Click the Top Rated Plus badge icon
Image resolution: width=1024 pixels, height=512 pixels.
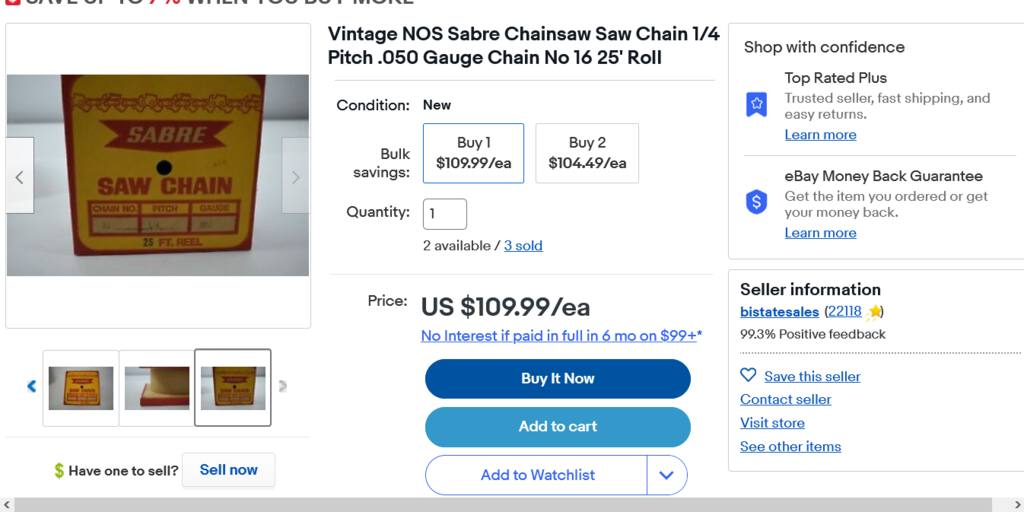757,104
